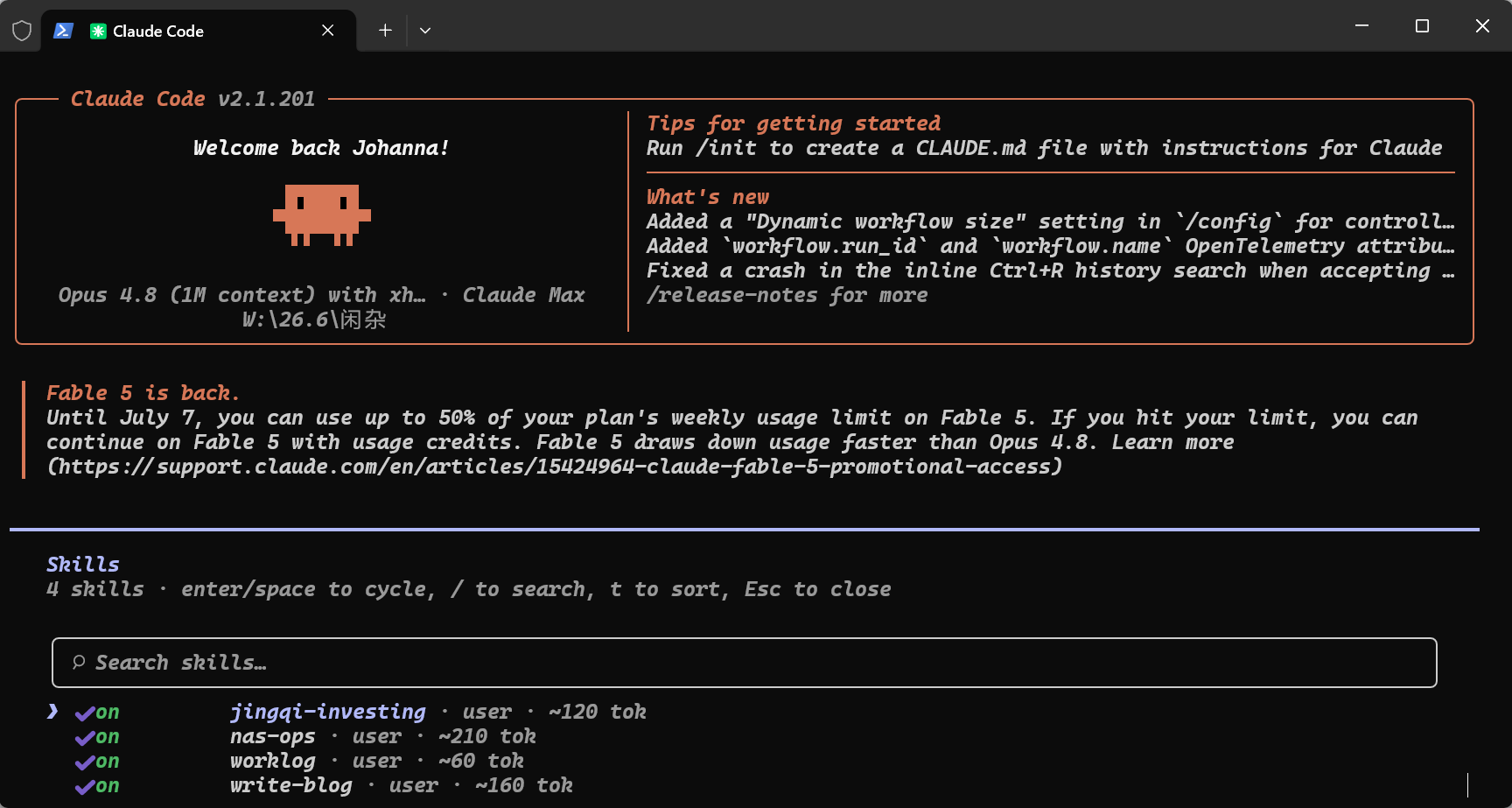
Task: Click the '~210 tok' value for nas-ops
Action: point(487,737)
